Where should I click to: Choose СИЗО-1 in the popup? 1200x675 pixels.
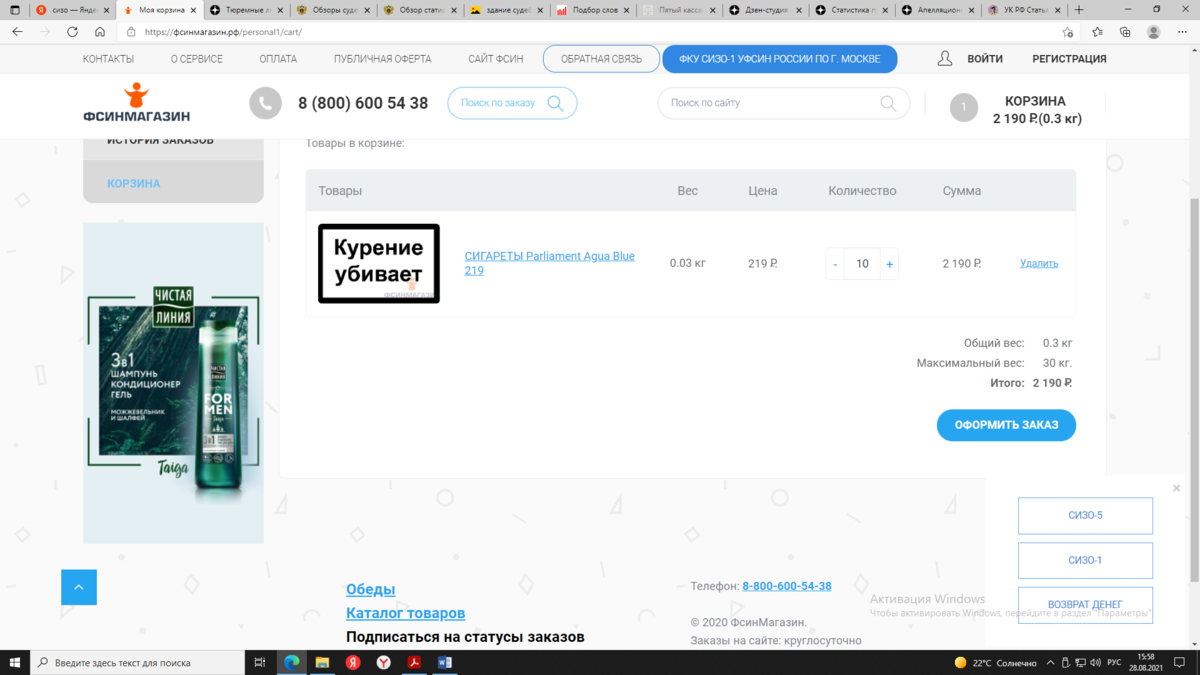(x=1085, y=561)
